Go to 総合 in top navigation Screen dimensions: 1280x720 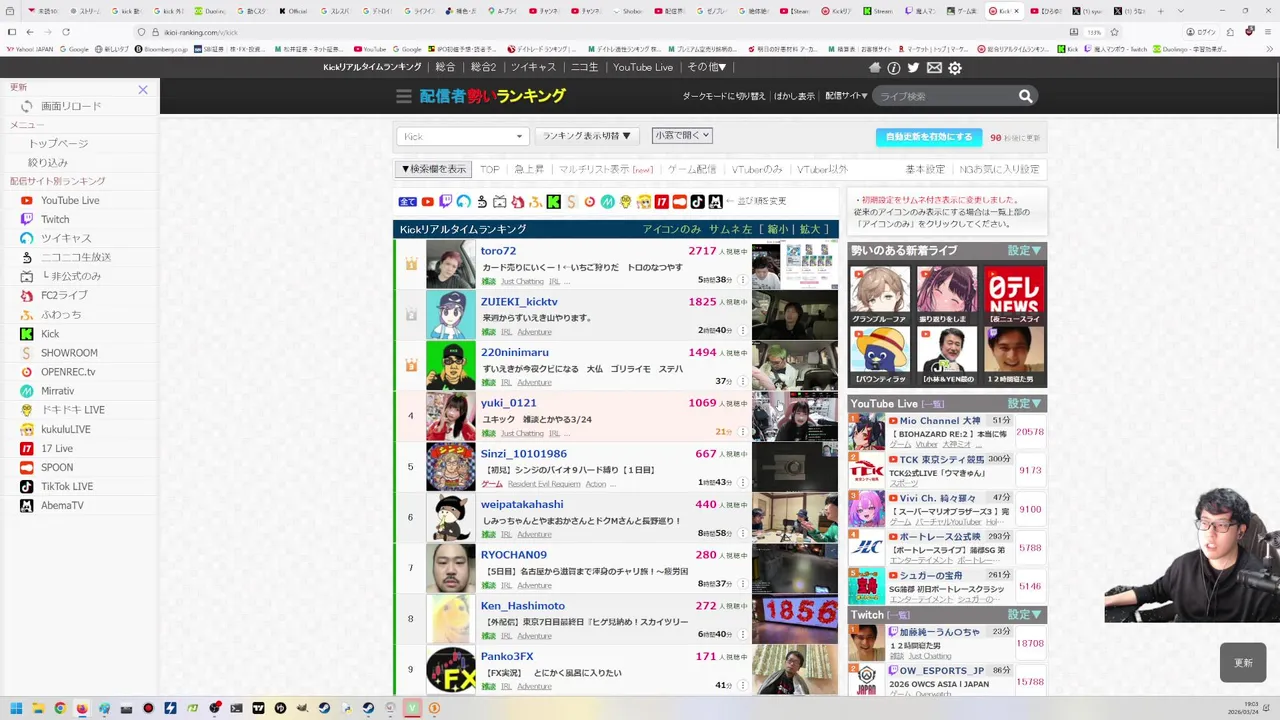click(445, 67)
